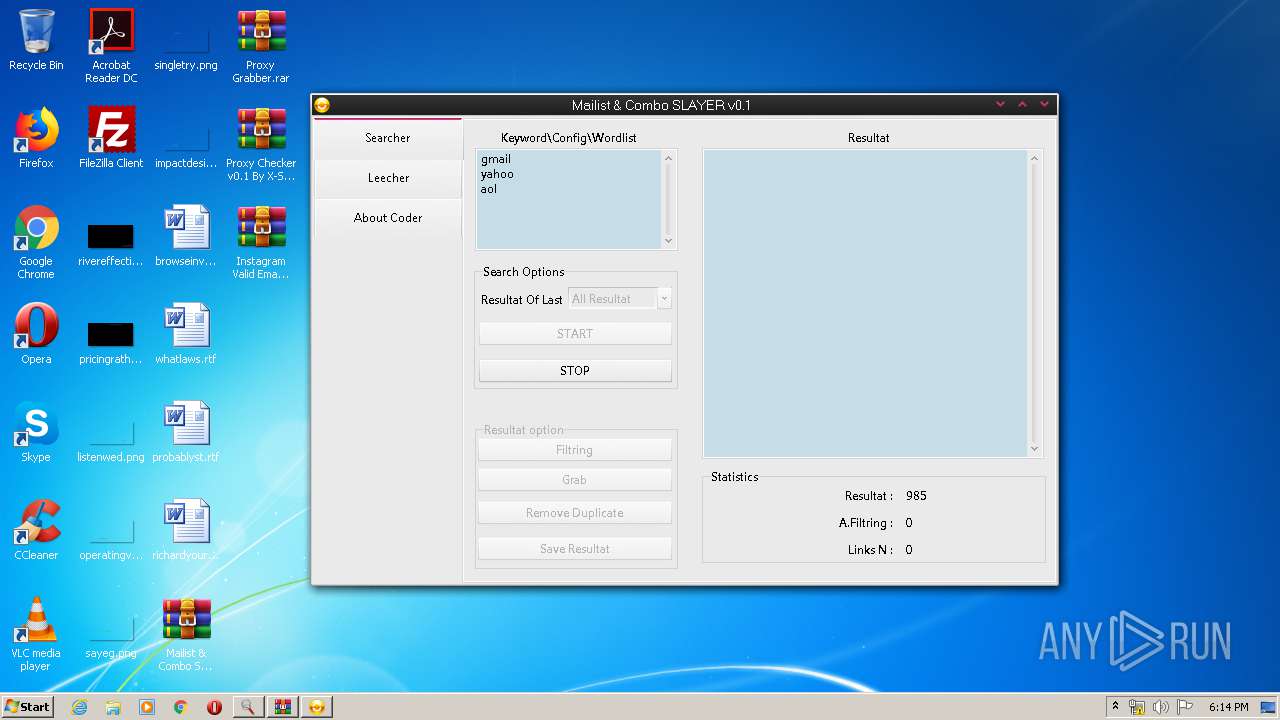
Task: Click the Filtring button
Action: click(574, 450)
